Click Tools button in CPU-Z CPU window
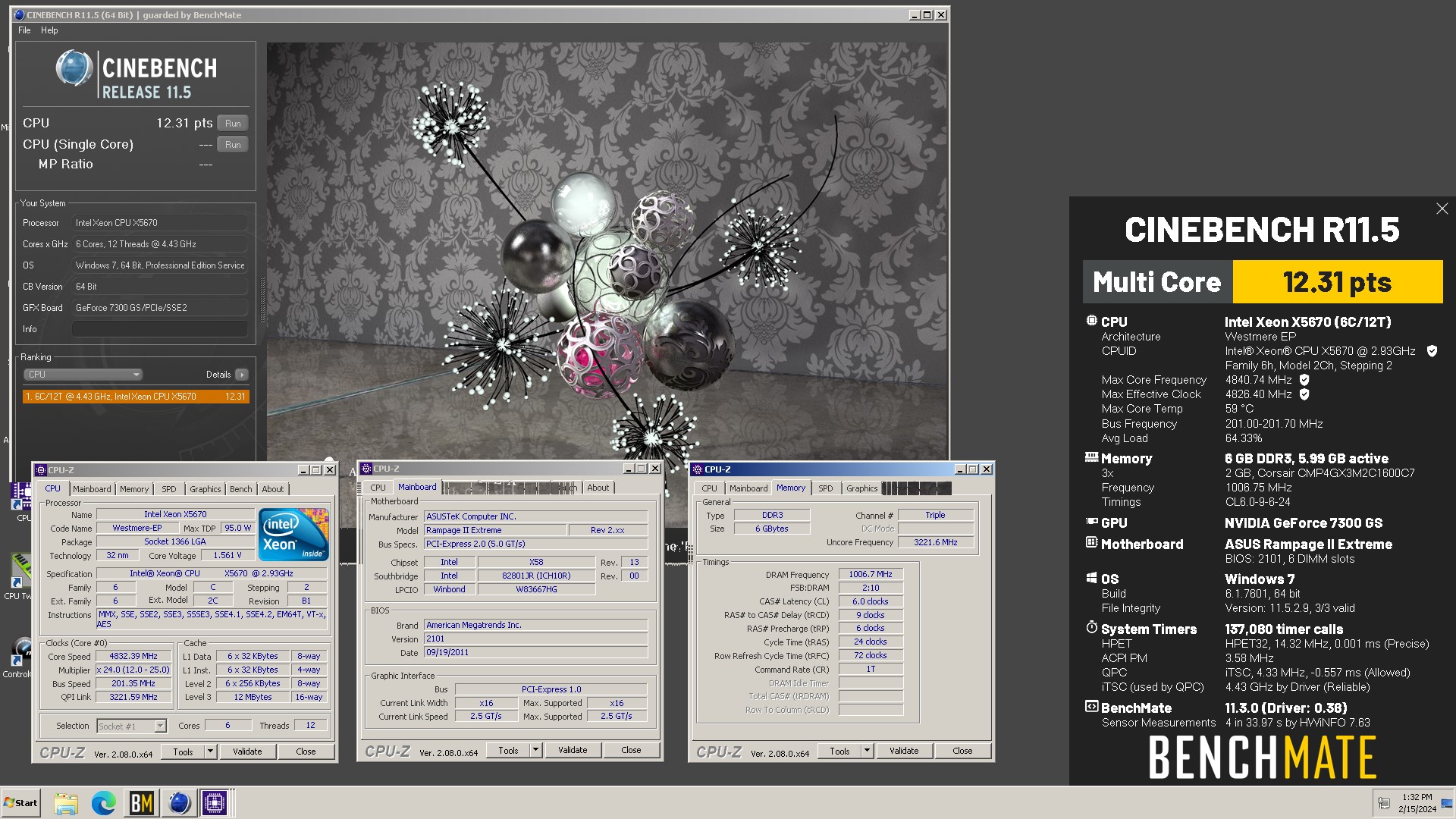The height and width of the screenshot is (819, 1456). (x=184, y=752)
